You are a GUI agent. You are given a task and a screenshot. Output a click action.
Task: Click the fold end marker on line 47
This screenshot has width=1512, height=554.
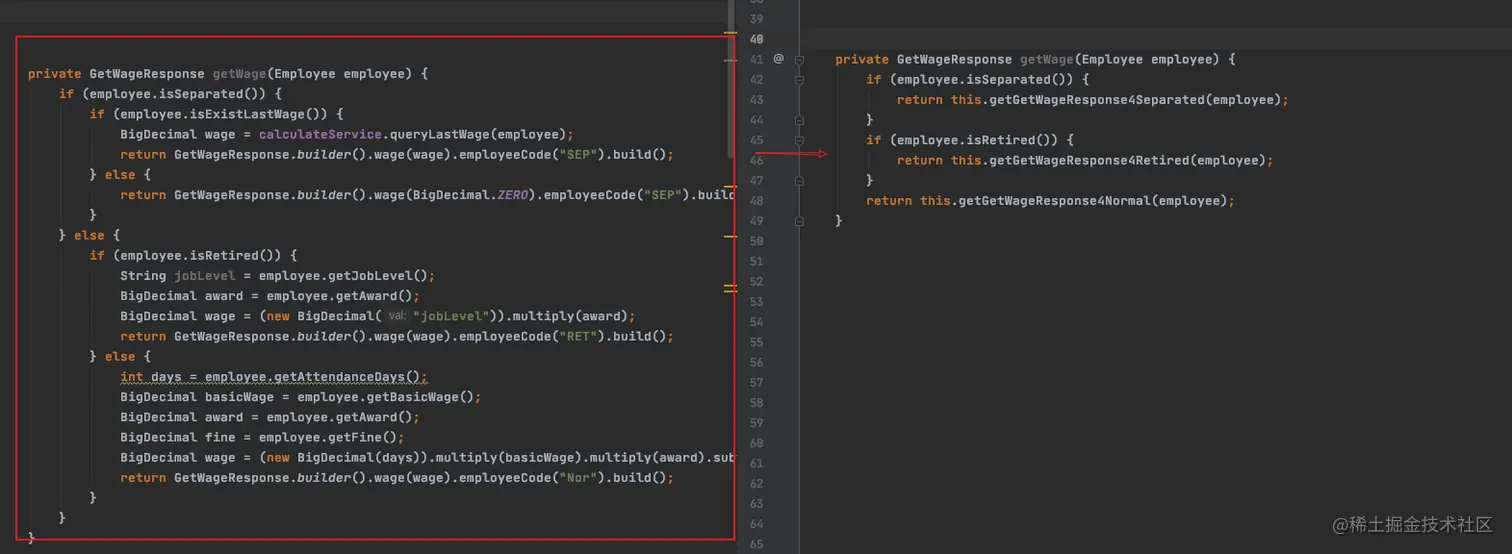pos(799,181)
